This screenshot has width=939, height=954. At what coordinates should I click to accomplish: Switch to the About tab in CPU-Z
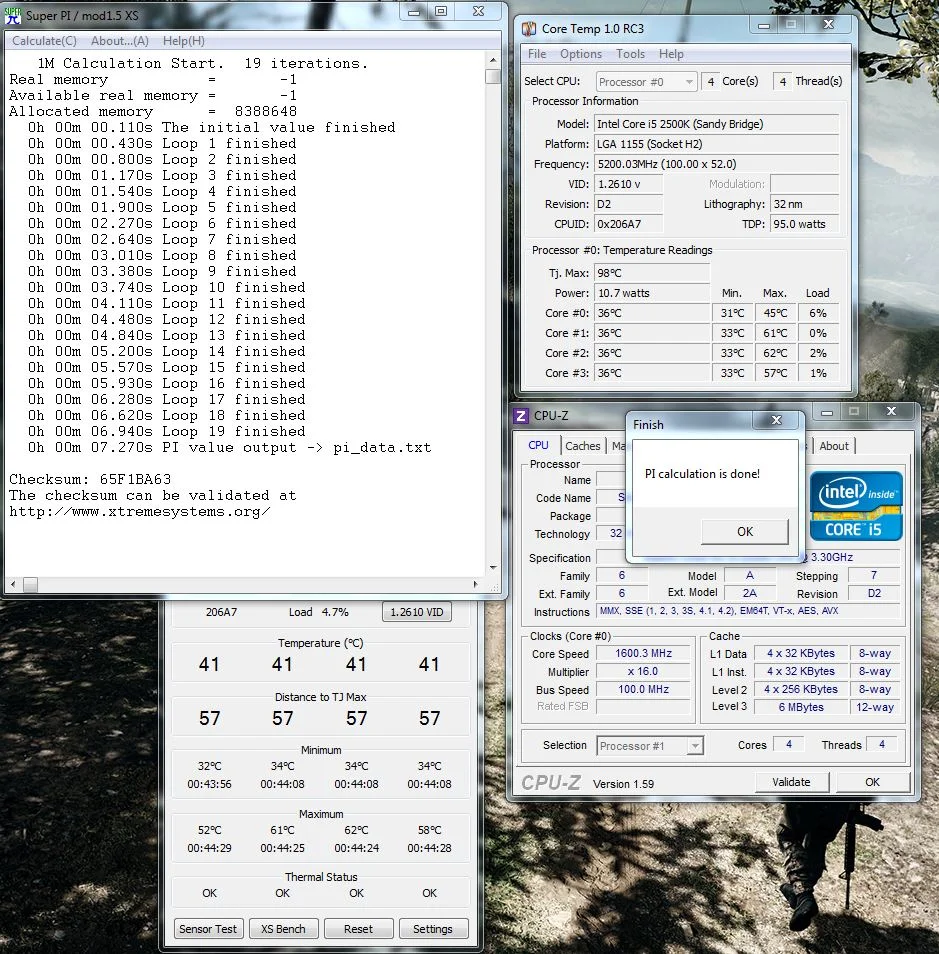coord(834,445)
